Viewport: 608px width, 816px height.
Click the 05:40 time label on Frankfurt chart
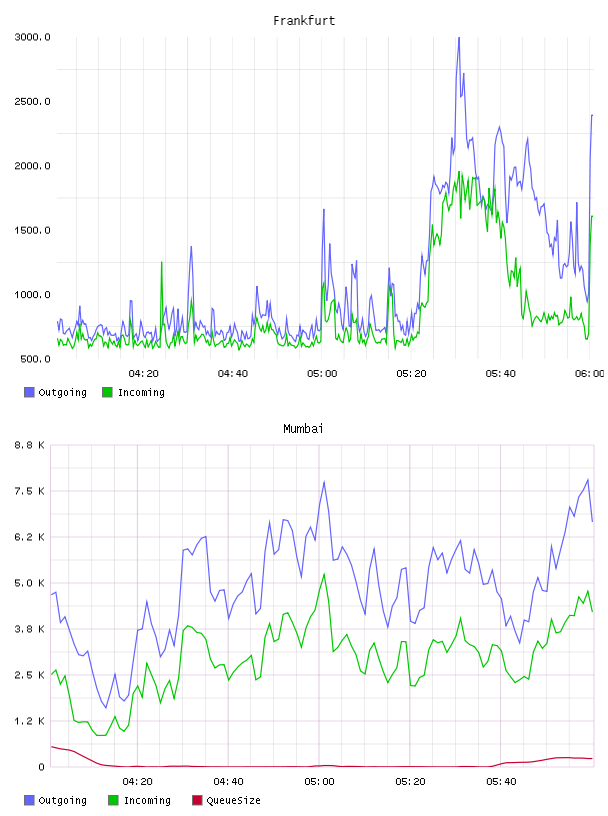[x=501, y=374]
